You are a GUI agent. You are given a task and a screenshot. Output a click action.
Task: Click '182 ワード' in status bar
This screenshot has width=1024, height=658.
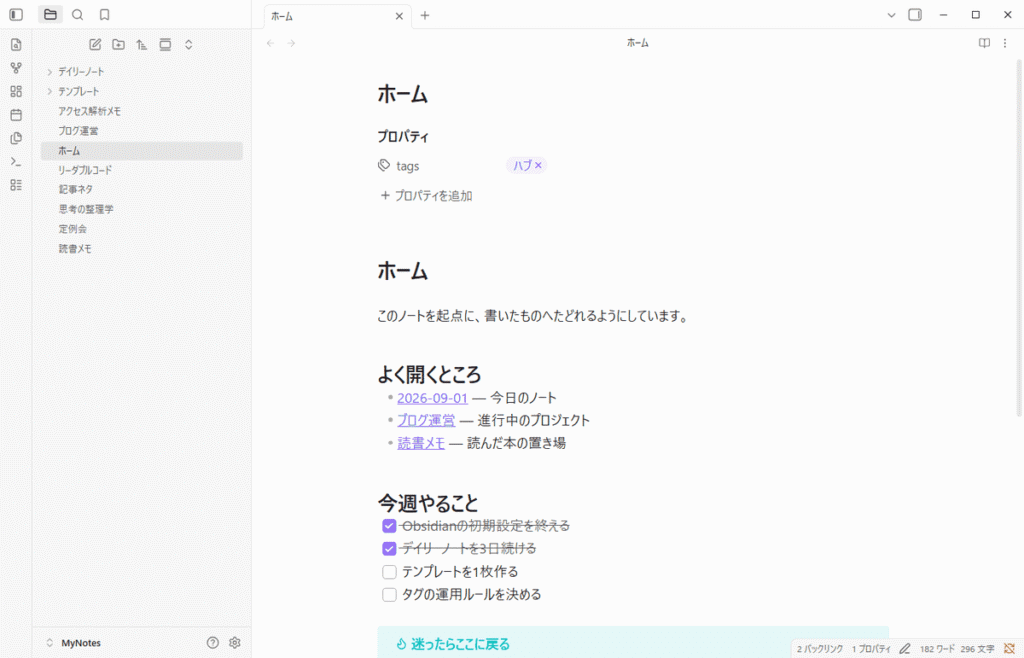pos(937,649)
